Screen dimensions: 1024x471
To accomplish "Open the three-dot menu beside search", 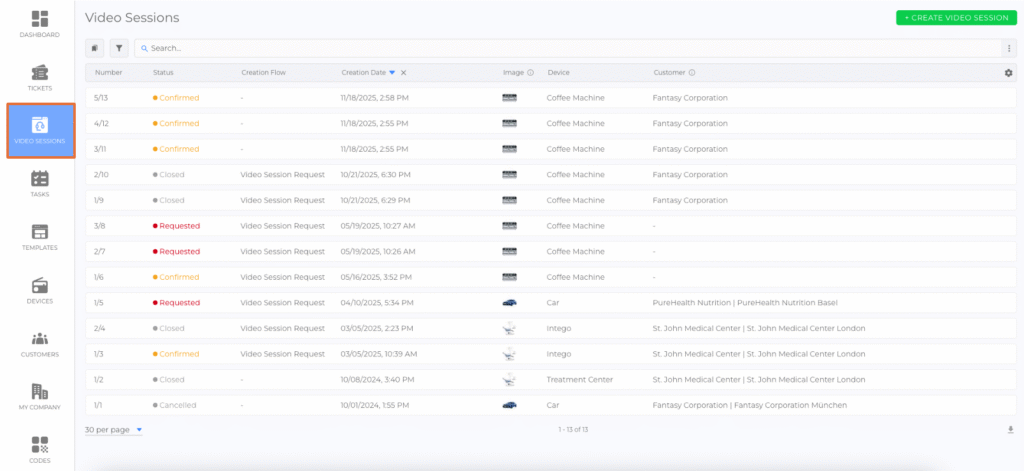I will click(x=1009, y=48).
